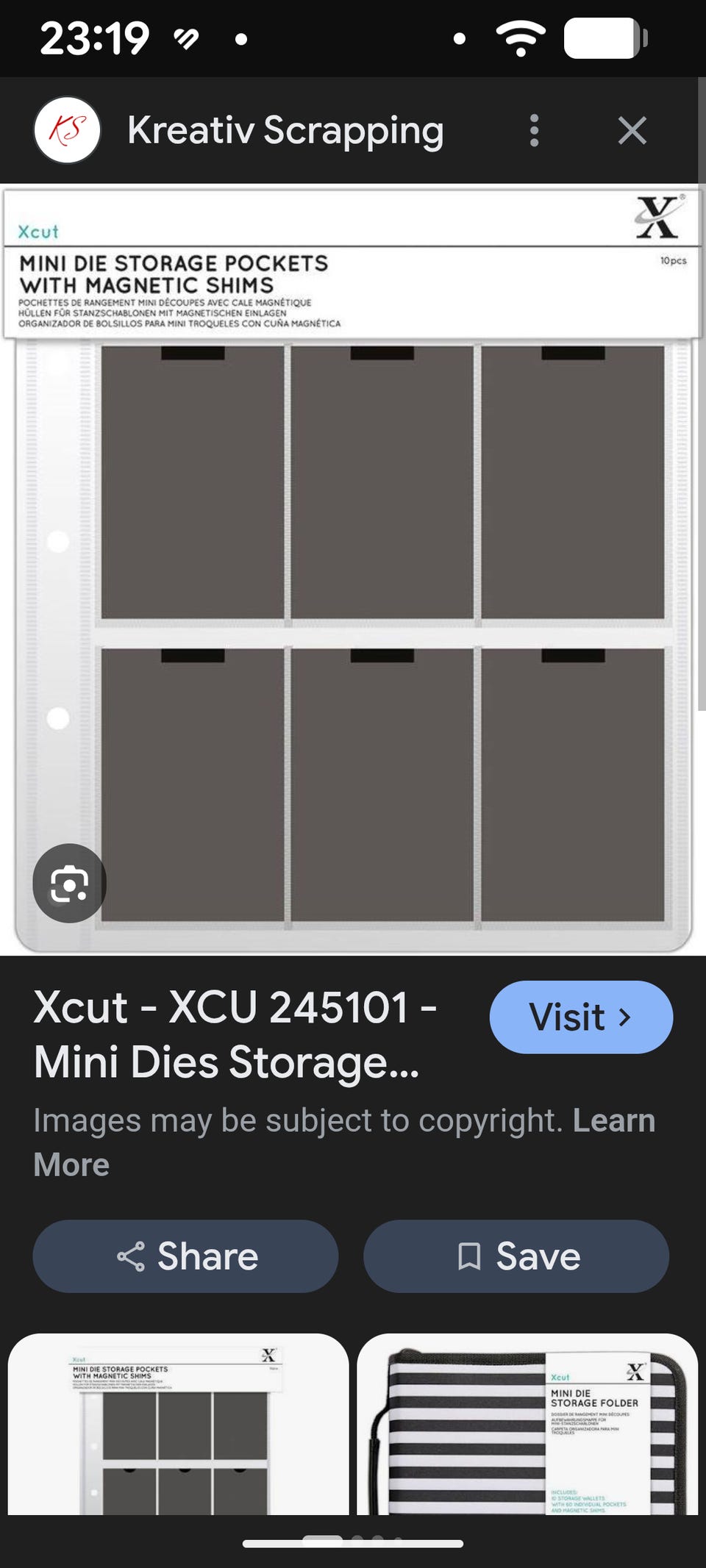This screenshot has width=706, height=1568.
Task: Visit the Kreativ Scrapping product page
Action: (581, 1017)
